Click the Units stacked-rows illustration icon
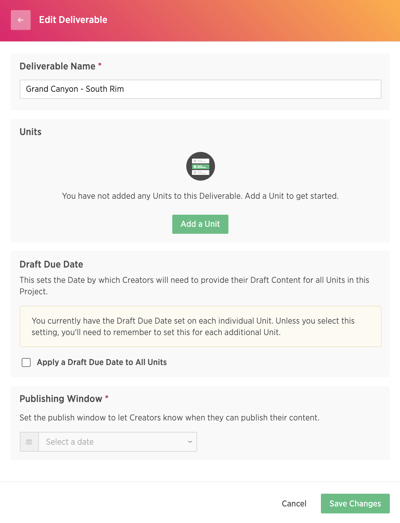Screen dimensions: 400x523 [200, 166]
